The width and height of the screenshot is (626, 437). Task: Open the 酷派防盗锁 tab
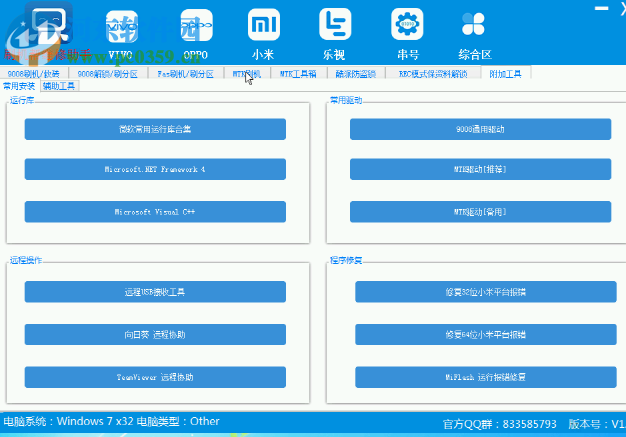click(355, 74)
